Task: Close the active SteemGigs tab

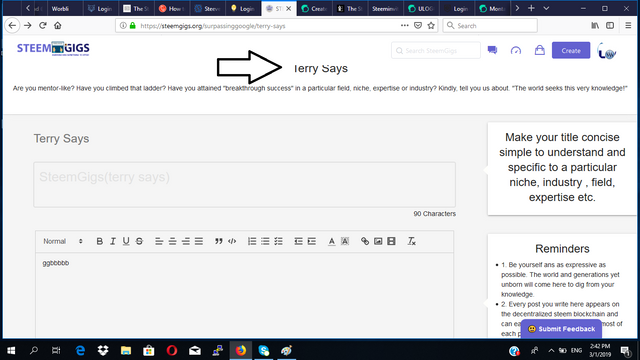Action: tap(288, 9)
